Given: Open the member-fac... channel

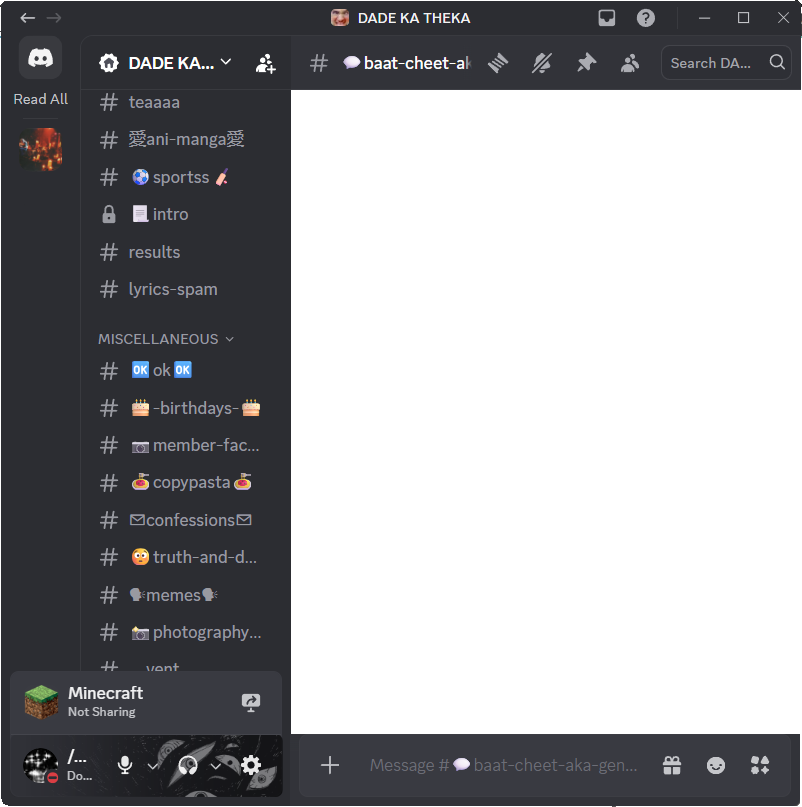Looking at the screenshot, I should tap(186, 445).
